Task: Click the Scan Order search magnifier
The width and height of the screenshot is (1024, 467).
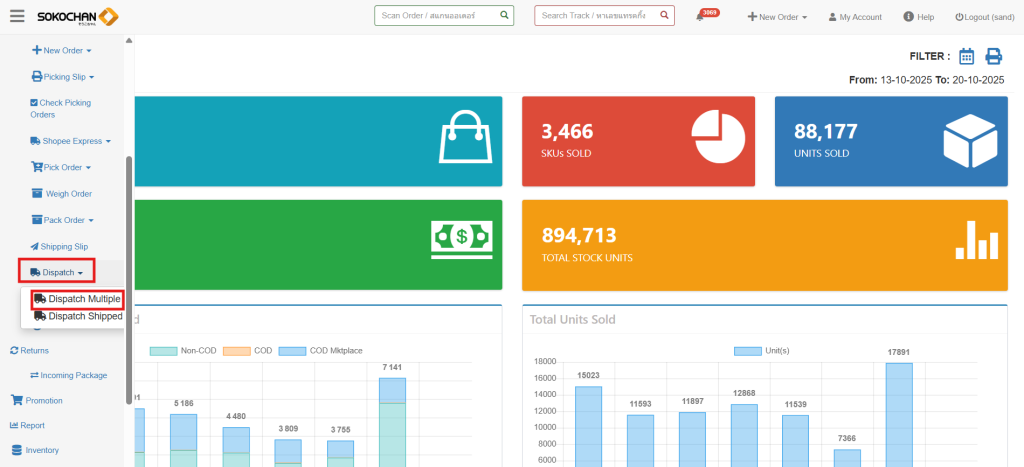Action: pyautogui.click(x=504, y=16)
